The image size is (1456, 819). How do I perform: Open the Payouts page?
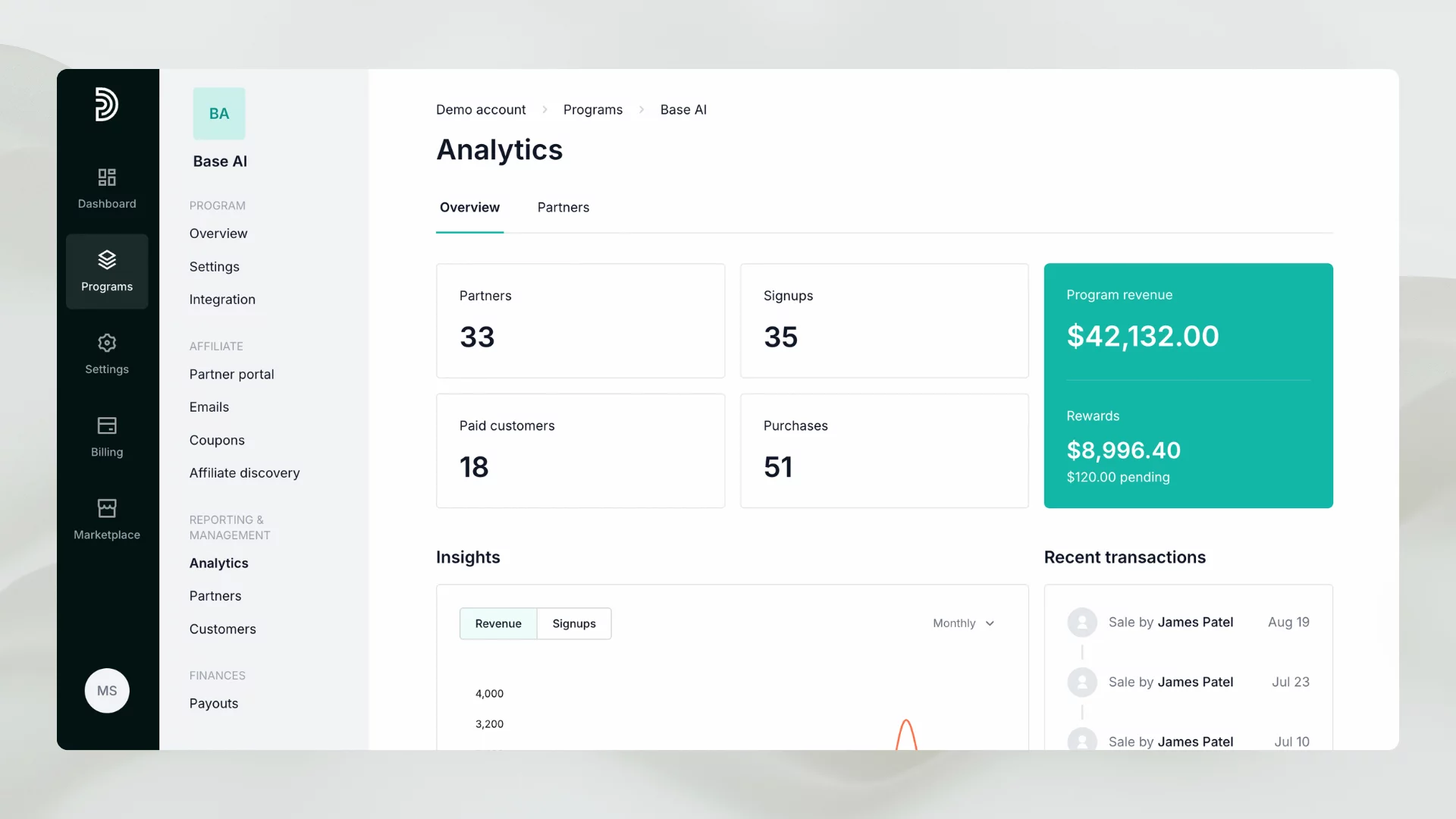[214, 704]
